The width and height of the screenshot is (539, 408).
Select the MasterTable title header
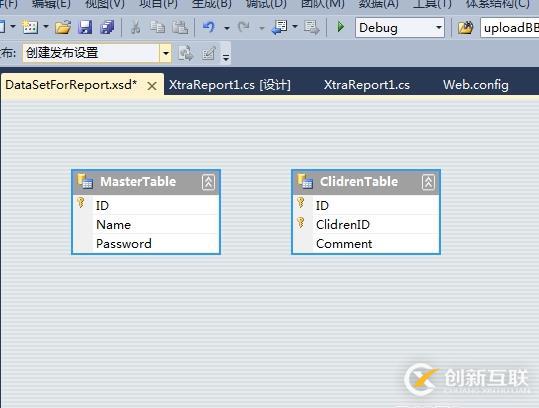[x=146, y=182]
